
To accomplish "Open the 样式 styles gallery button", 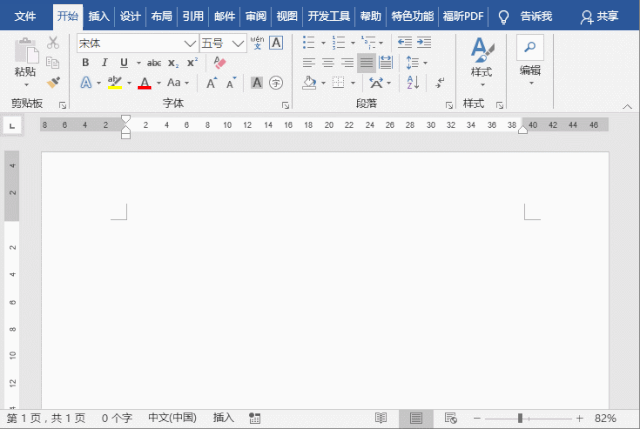I will [482, 60].
